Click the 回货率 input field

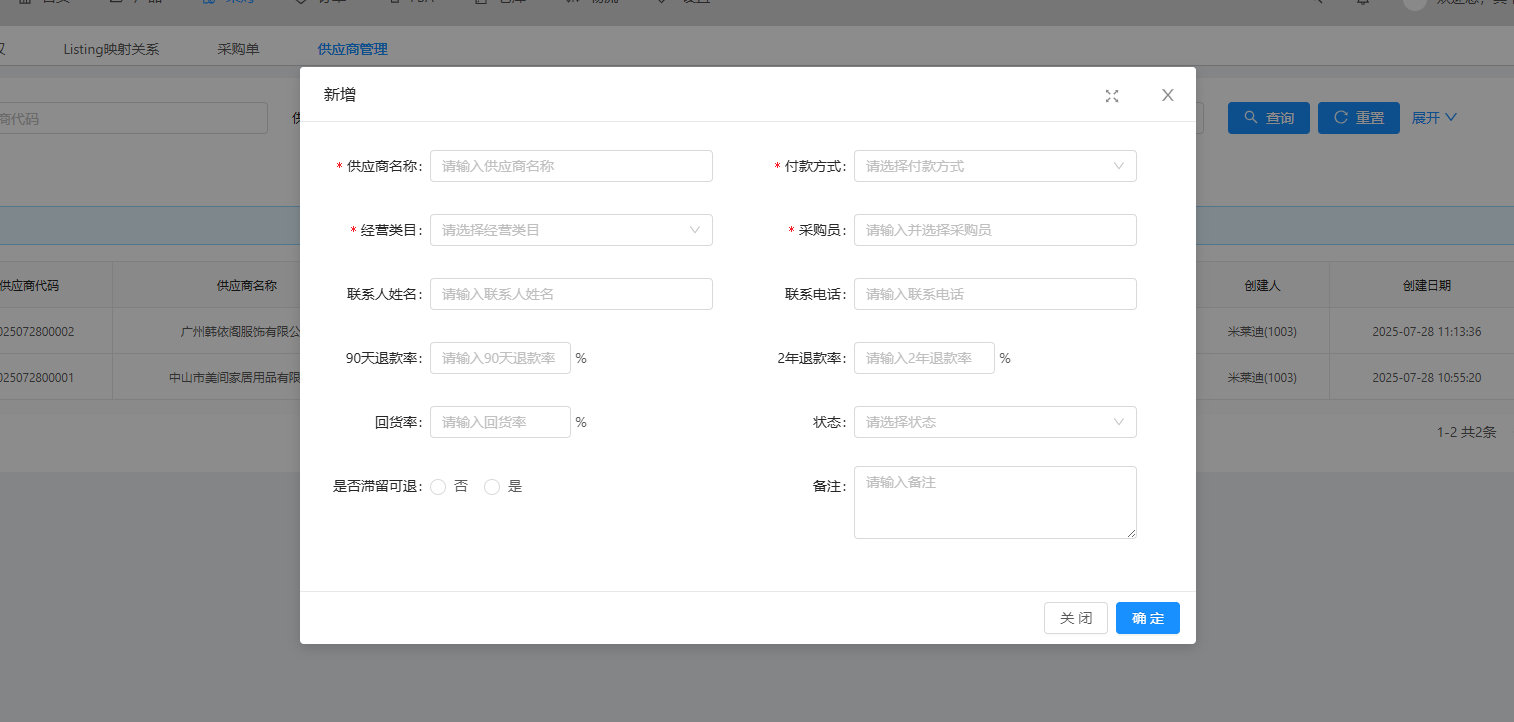[x=500, y=422]
